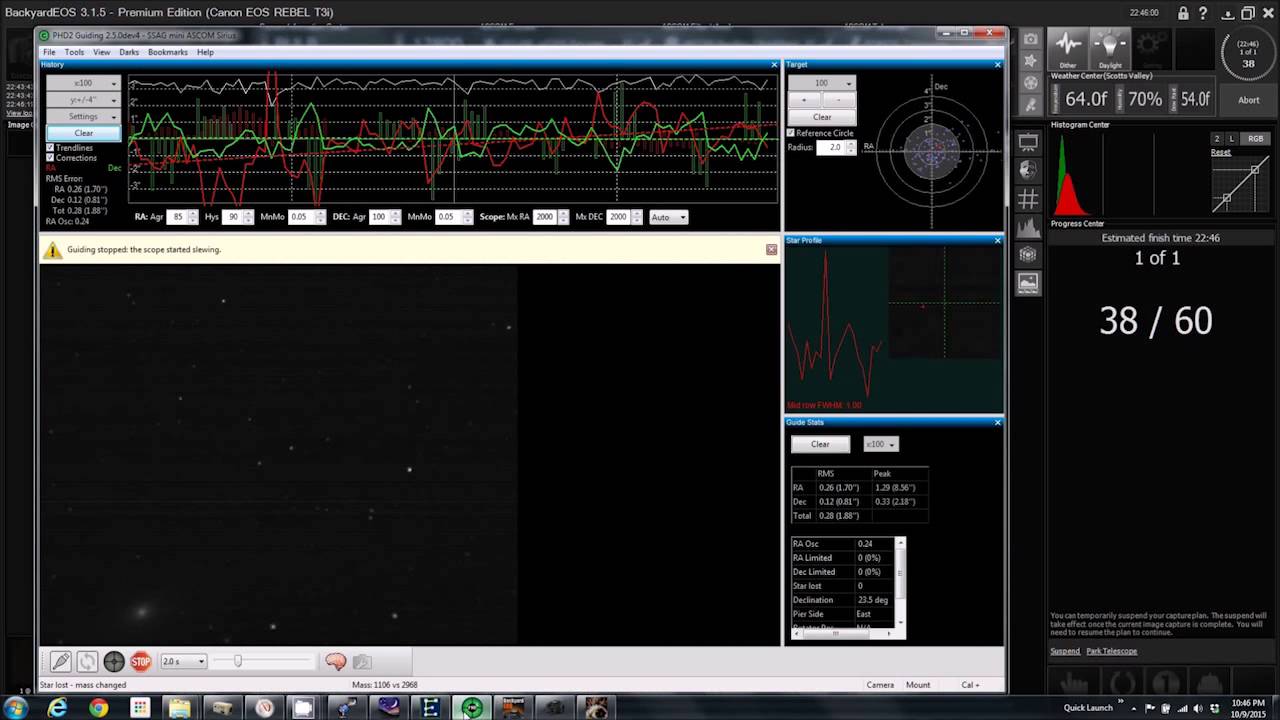Open the PHD2 brain advanced settings icon
Screen dimensions: 1280x720
pos(336,662)
